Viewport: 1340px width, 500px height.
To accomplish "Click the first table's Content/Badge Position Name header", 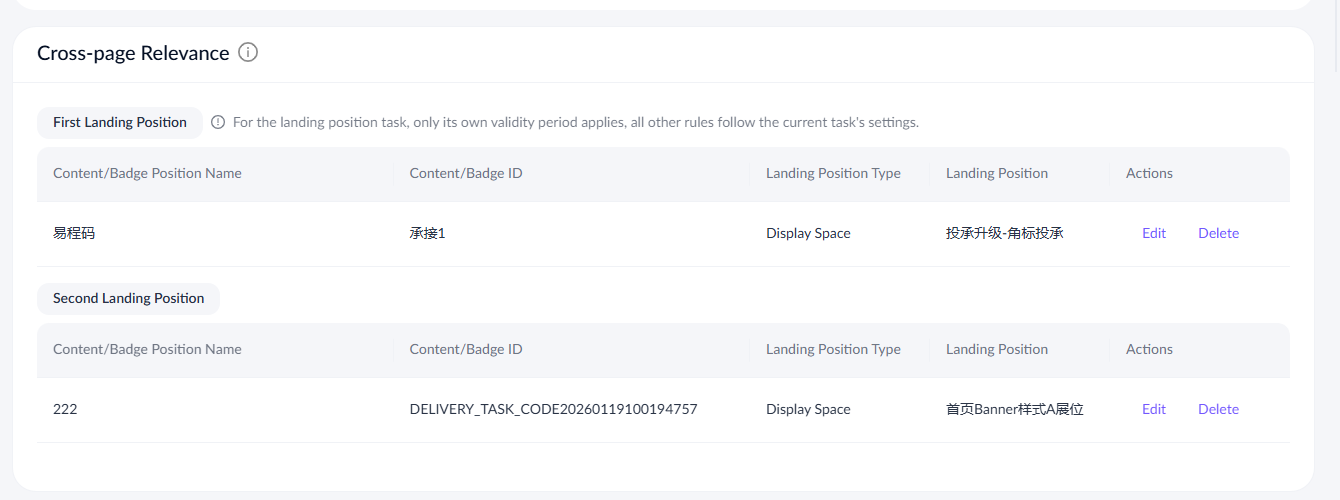I will point(147,173).
